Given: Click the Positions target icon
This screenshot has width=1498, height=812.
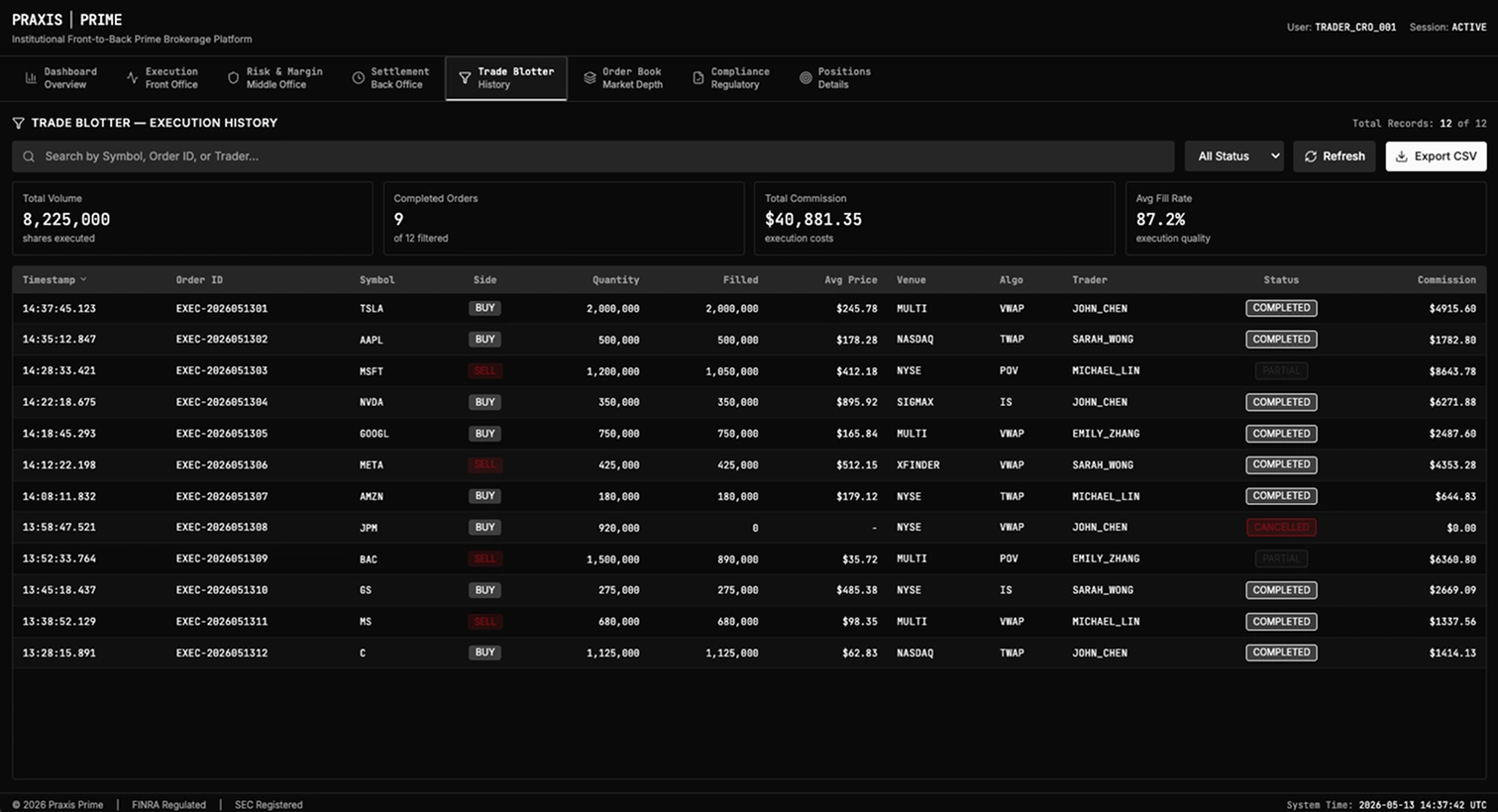Looking at the screenshot, I should tap(805, 78).
